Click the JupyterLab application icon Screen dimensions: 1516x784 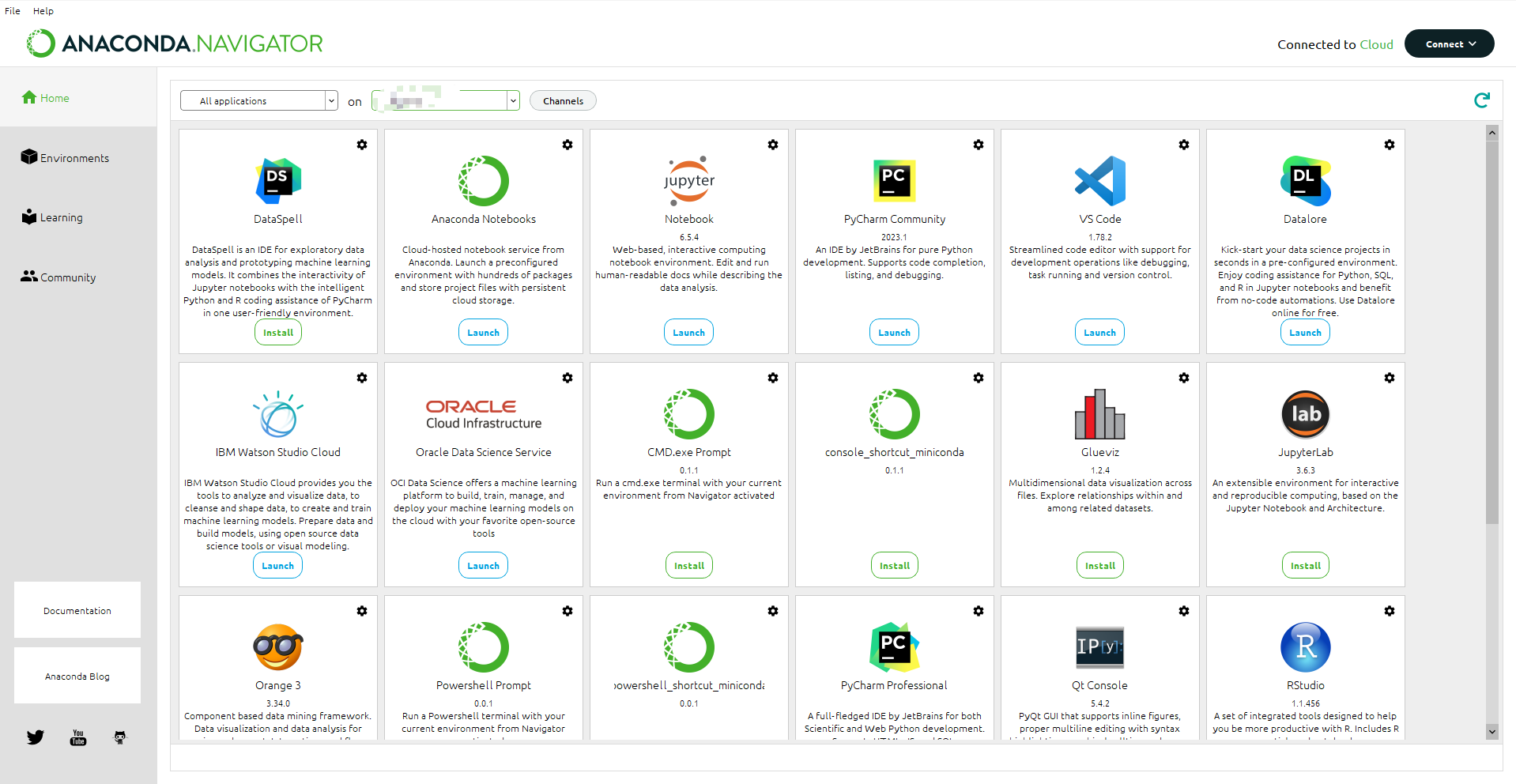[x=1305, y=414]
